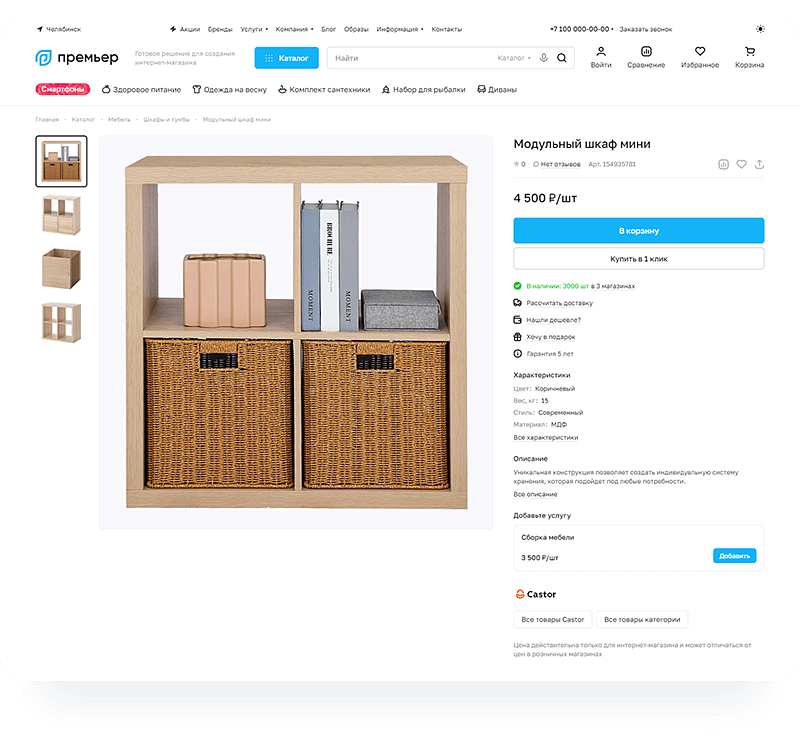Click the share icon beside product title
Image resolution: width=800 pixels, height=743 pixels.
click(759, 164)
